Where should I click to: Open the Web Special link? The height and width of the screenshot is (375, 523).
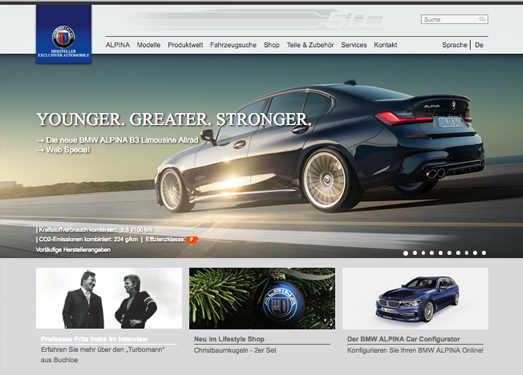(63, 150)
